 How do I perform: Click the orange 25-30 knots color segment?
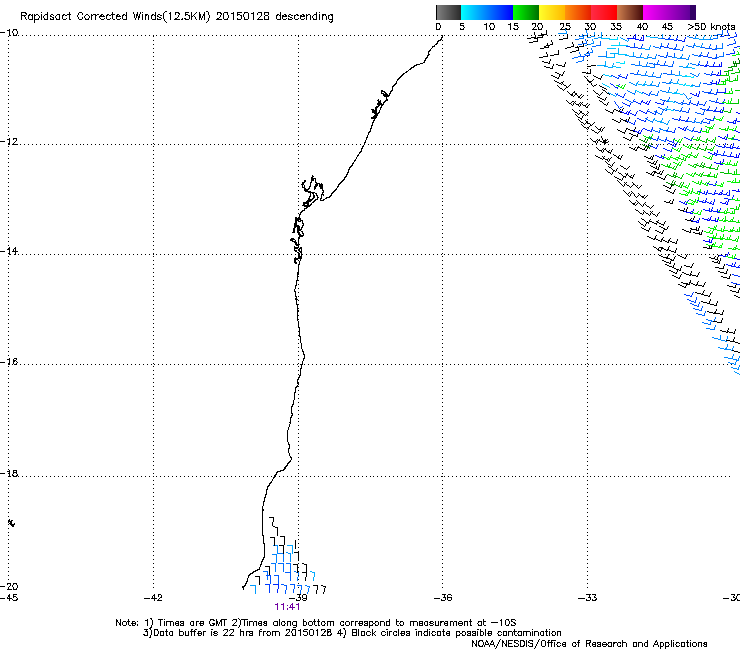point(578,12)
